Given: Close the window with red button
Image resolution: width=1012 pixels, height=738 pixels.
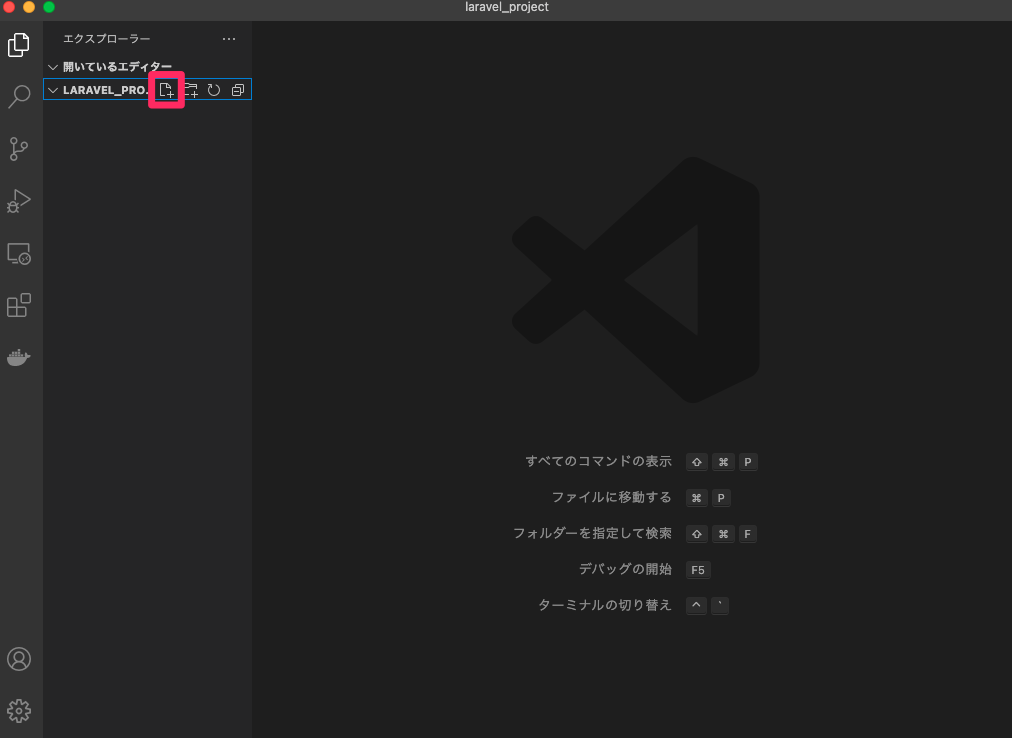Looking at the screenshot, I should click(x=9, y=7).
